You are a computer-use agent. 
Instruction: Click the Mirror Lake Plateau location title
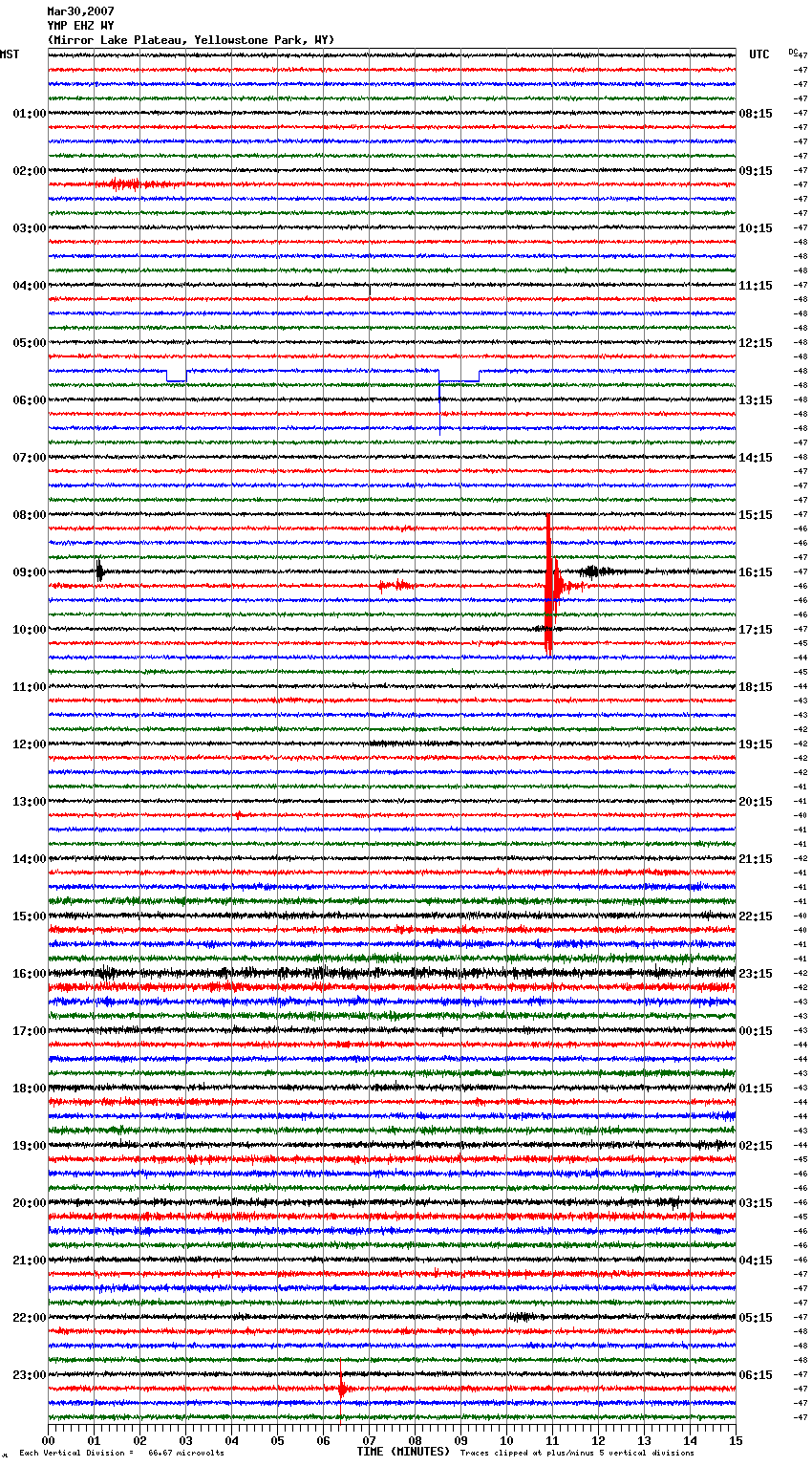(191, 40)
